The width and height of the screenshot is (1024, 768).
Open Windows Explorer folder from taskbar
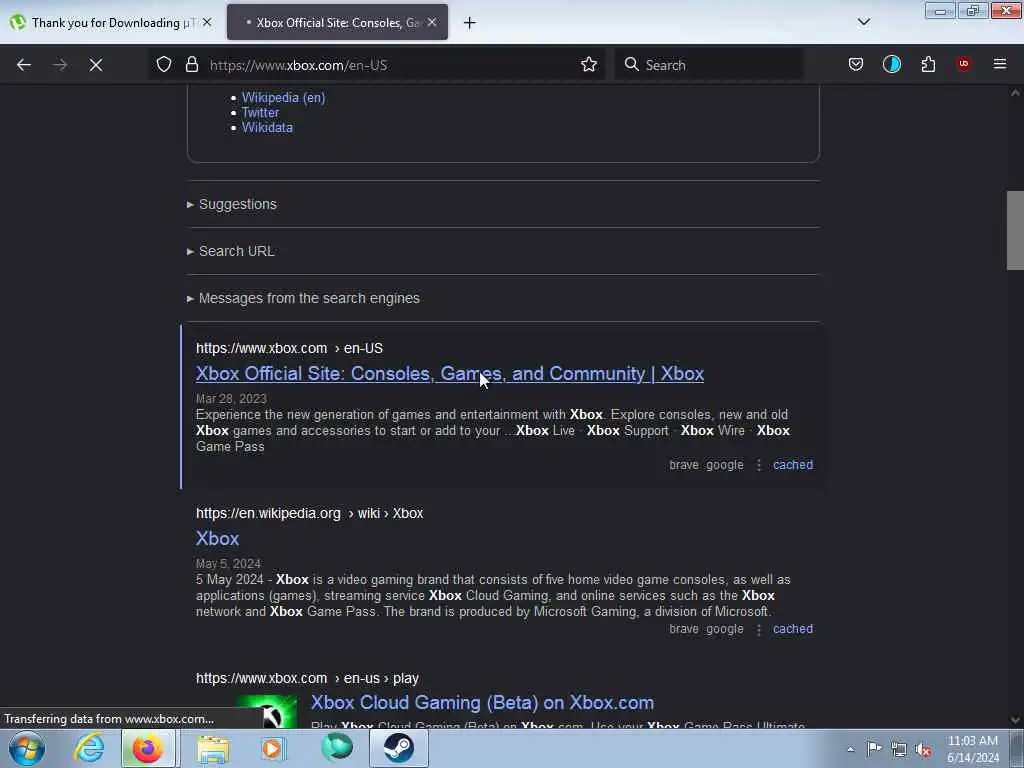click(213, 748)
